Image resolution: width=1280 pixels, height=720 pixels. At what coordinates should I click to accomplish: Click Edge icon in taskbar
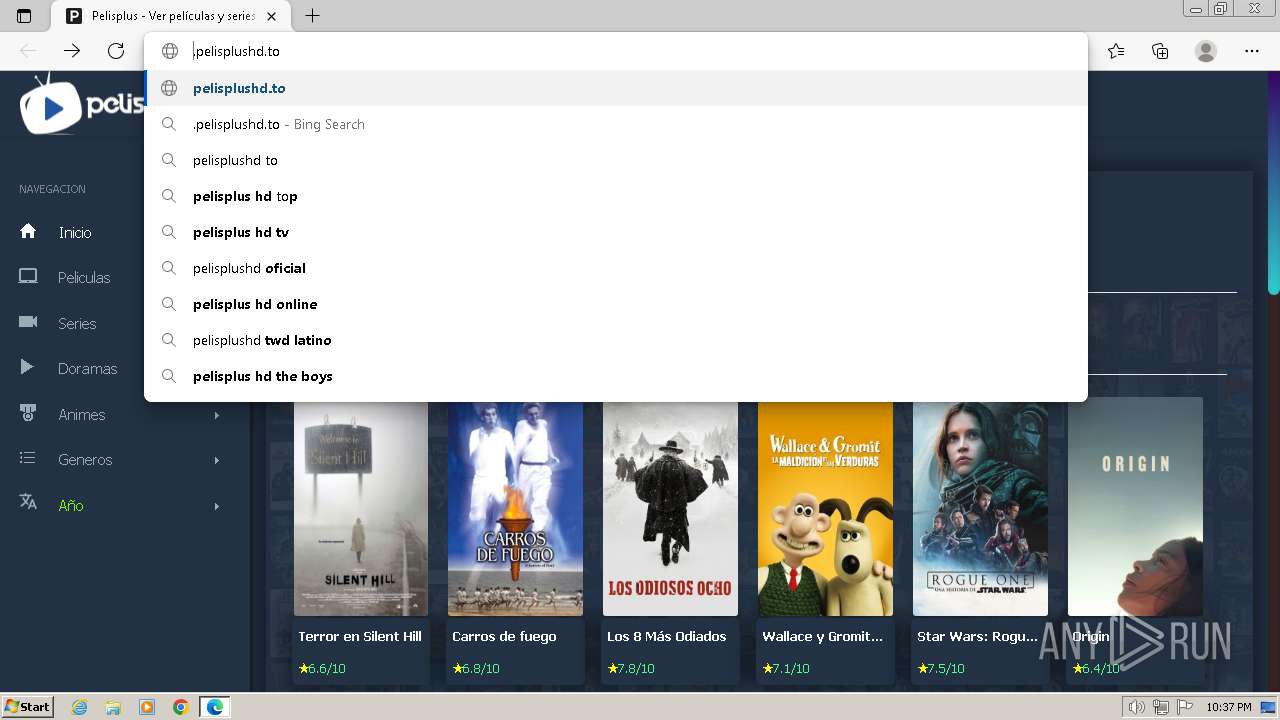pyautogui.click(x=214, y=707)
